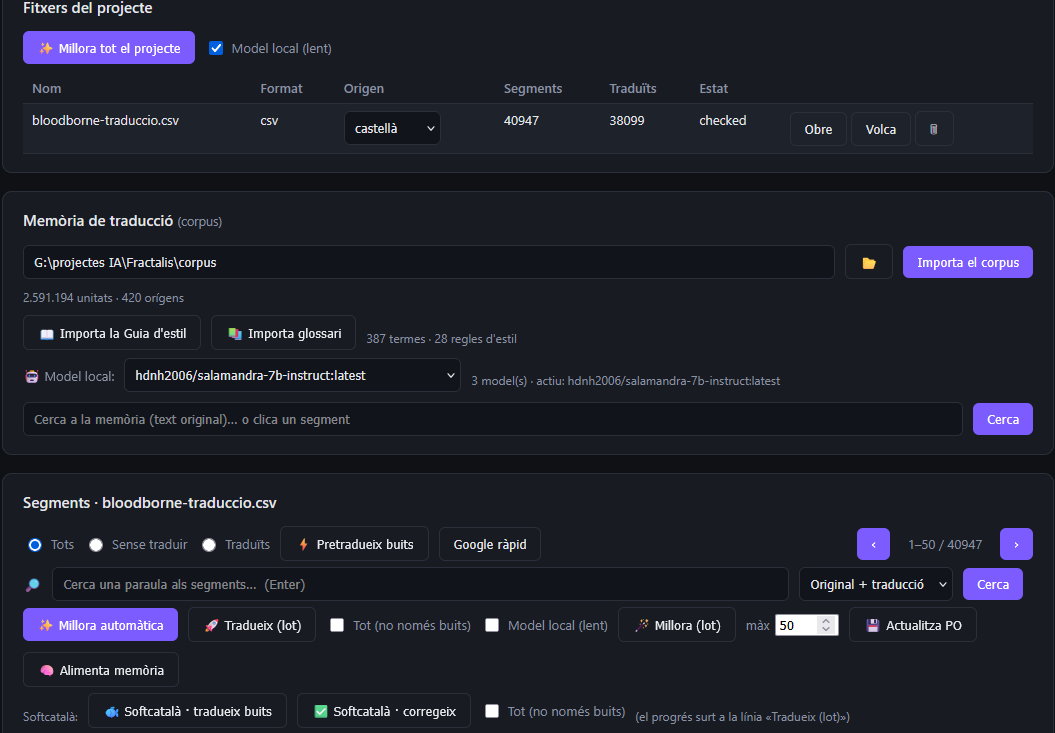
Task: Focus the segment word search field
Action: (420, 584)
